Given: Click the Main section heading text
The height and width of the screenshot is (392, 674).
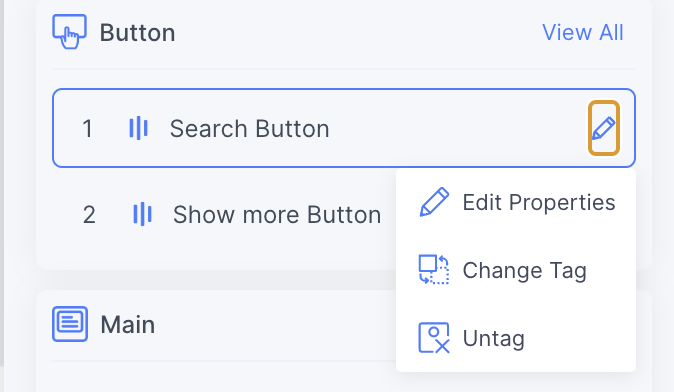Looking at the screenshot, I should click(128, 325).
